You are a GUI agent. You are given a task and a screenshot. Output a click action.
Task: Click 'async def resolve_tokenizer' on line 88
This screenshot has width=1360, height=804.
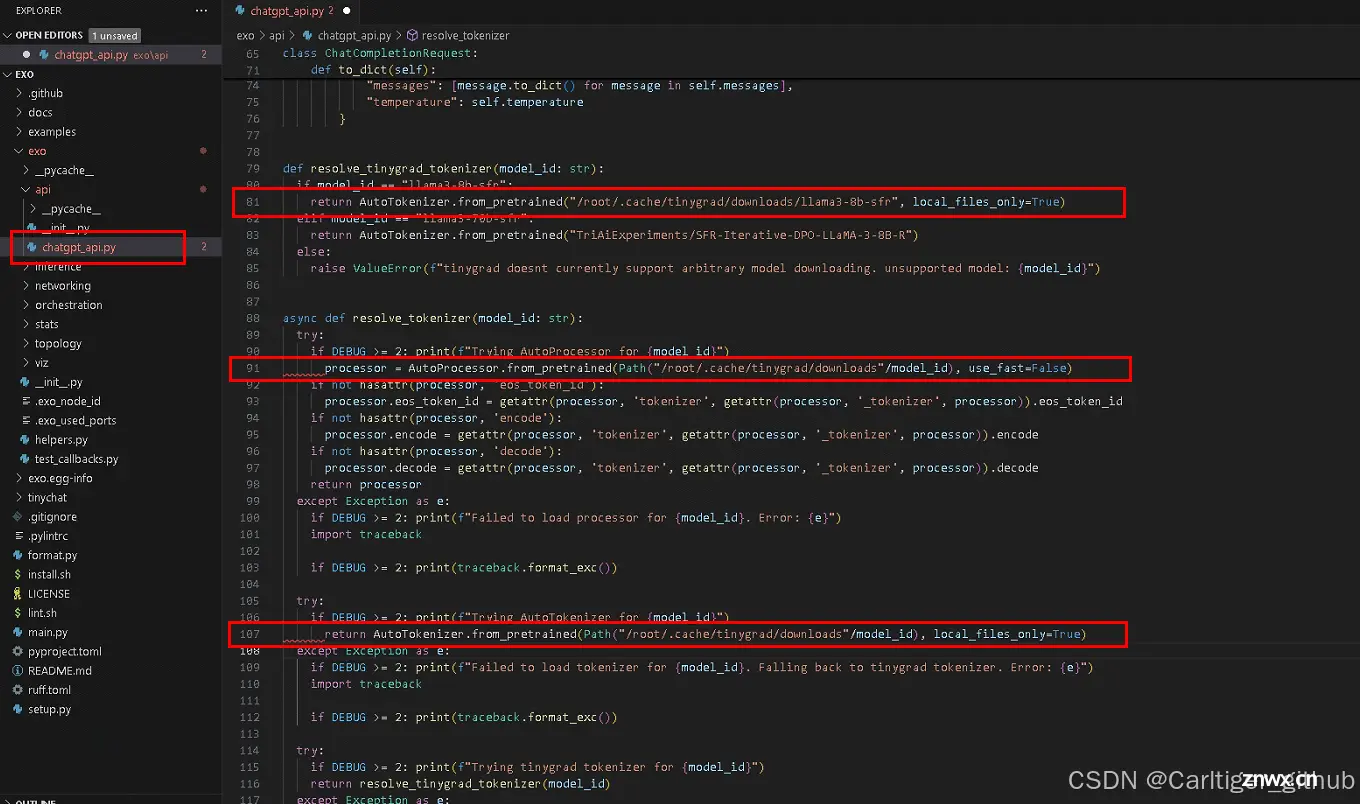pyautogui.click(x=377, y=318)
